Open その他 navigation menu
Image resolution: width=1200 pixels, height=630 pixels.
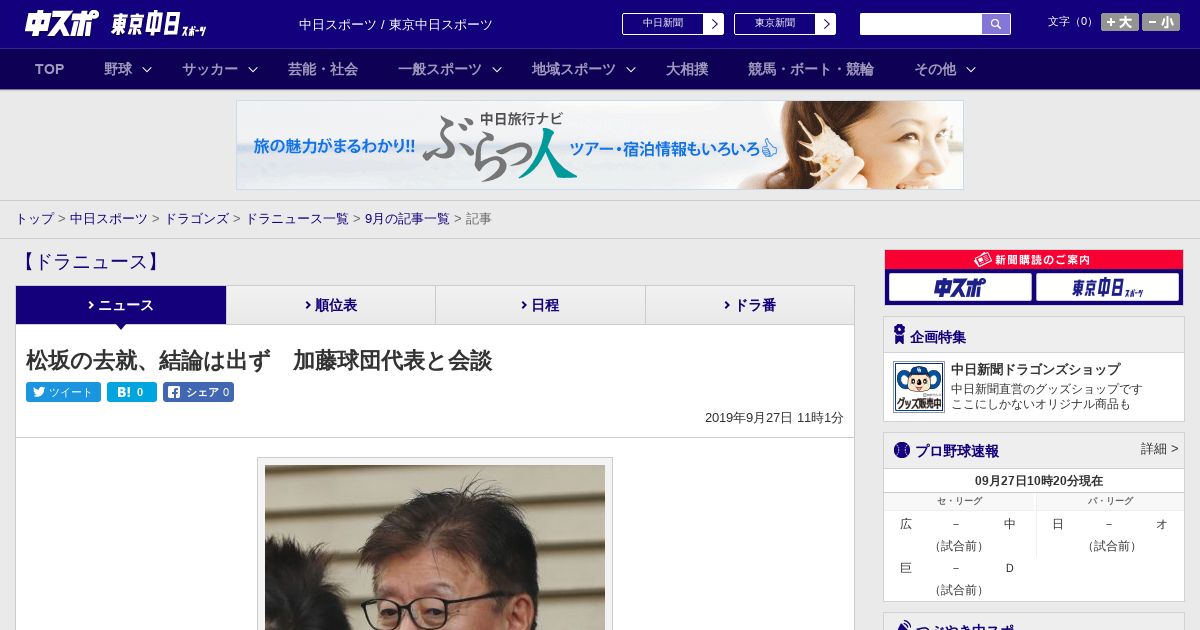[x=935, y=69]
